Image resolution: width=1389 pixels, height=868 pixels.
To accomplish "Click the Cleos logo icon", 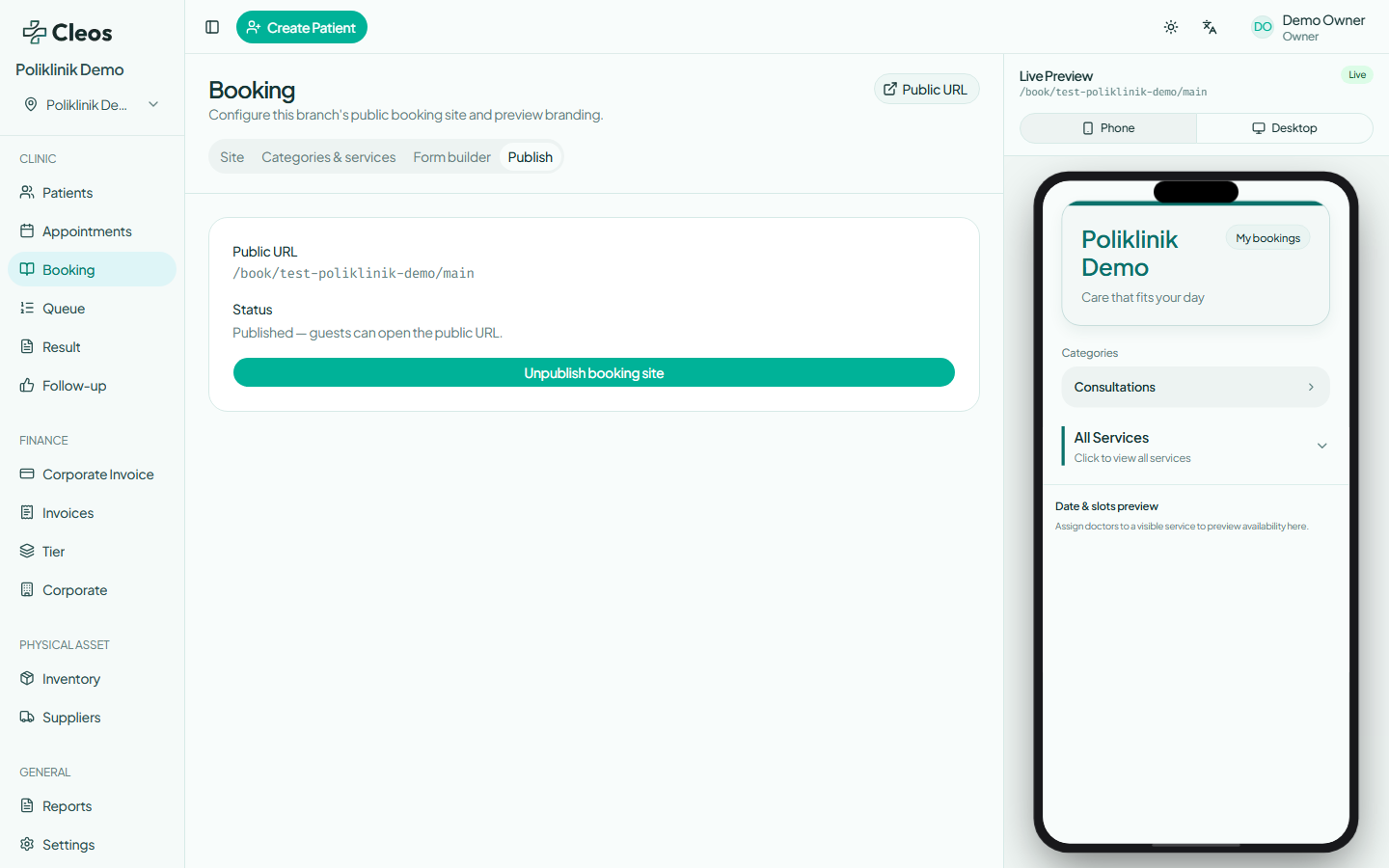I will 35,32.
